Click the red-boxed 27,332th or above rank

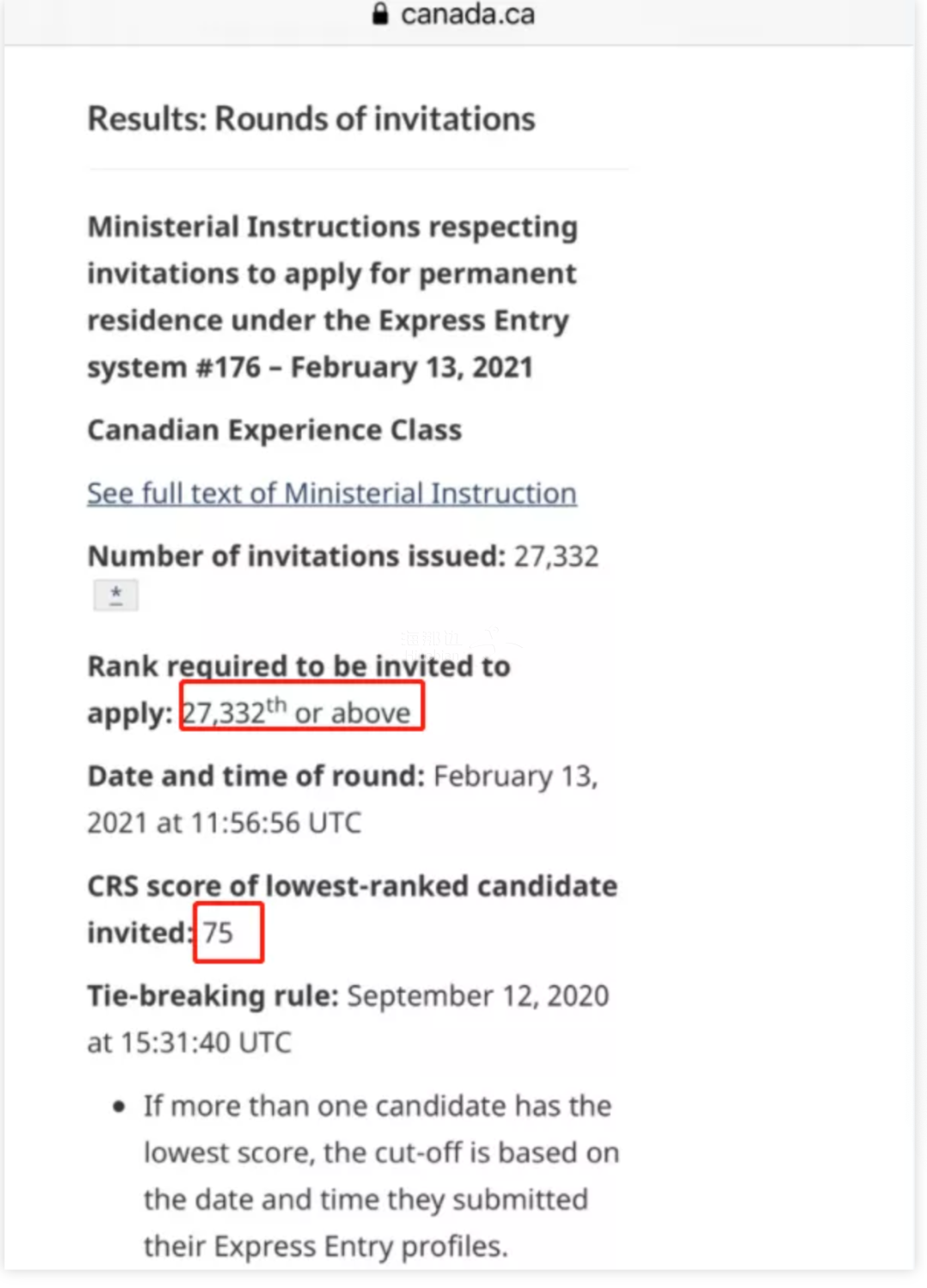[x=302, y=706]
